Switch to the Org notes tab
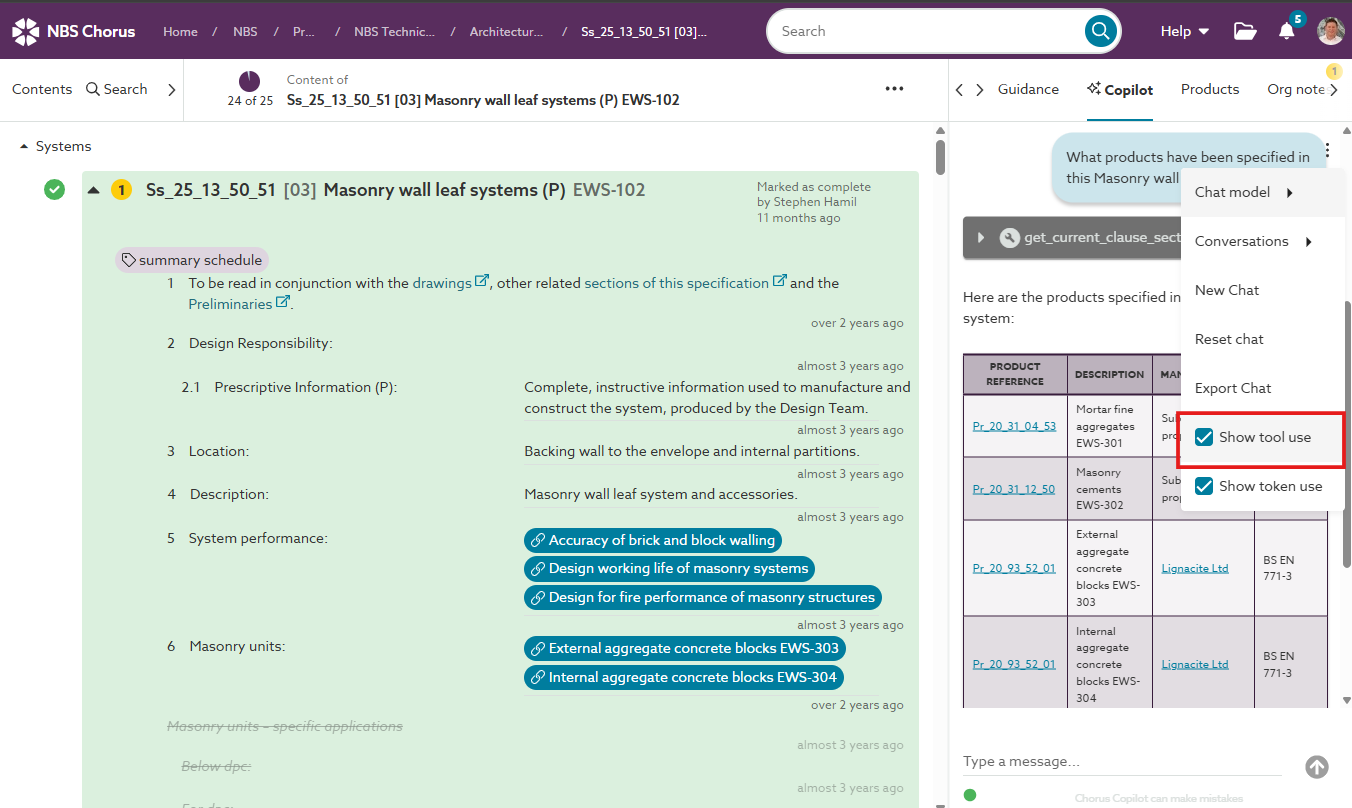This screenshot has height=808, width=1352. (1296, 89)
